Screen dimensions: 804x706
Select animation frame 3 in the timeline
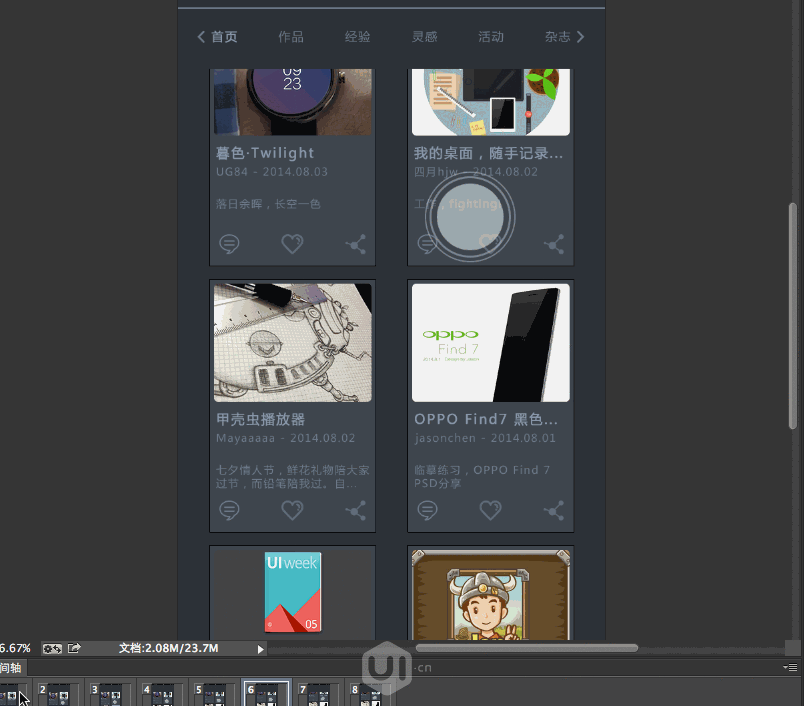coord(110,694)
